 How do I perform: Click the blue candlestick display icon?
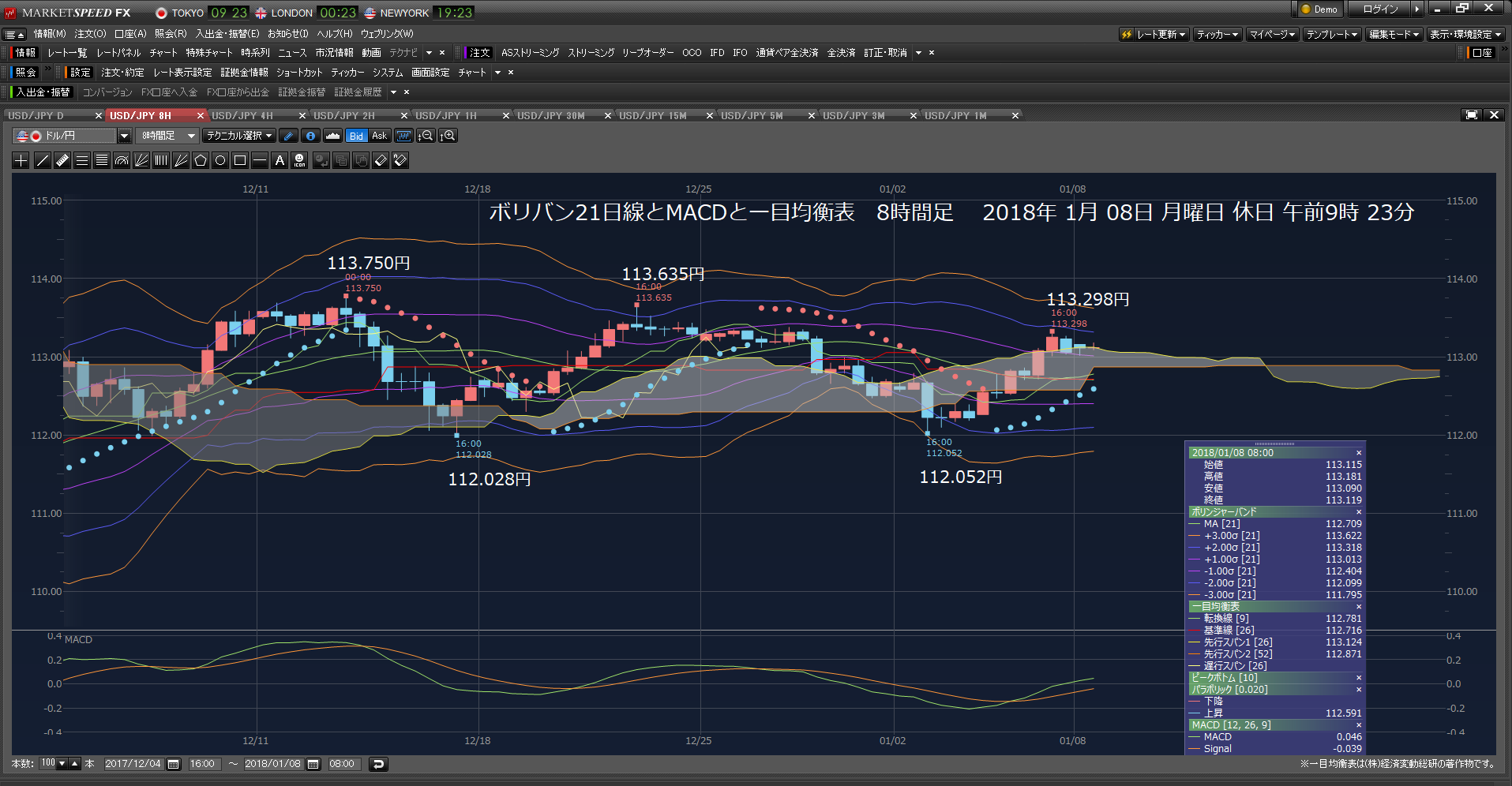(403, 136)
